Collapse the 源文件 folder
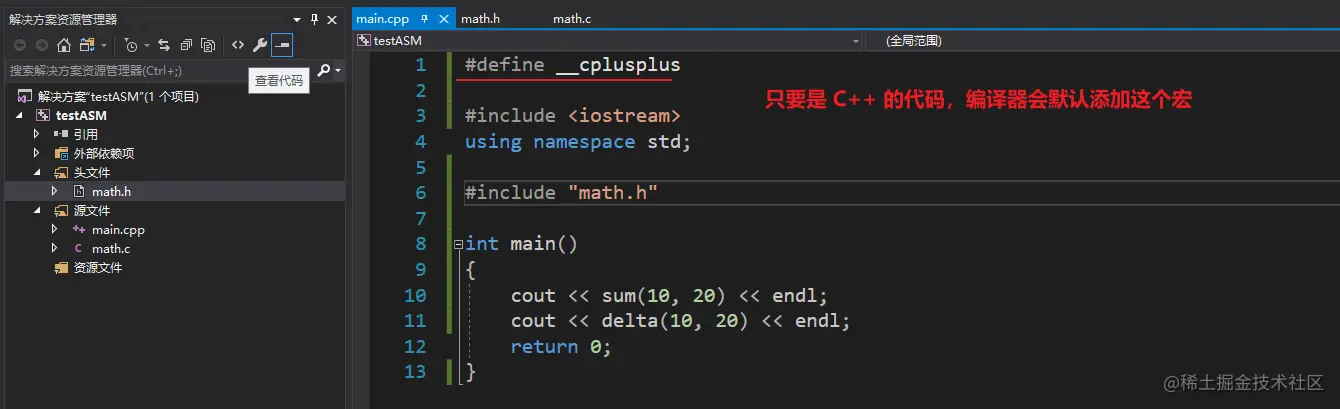 coord(37,210)
